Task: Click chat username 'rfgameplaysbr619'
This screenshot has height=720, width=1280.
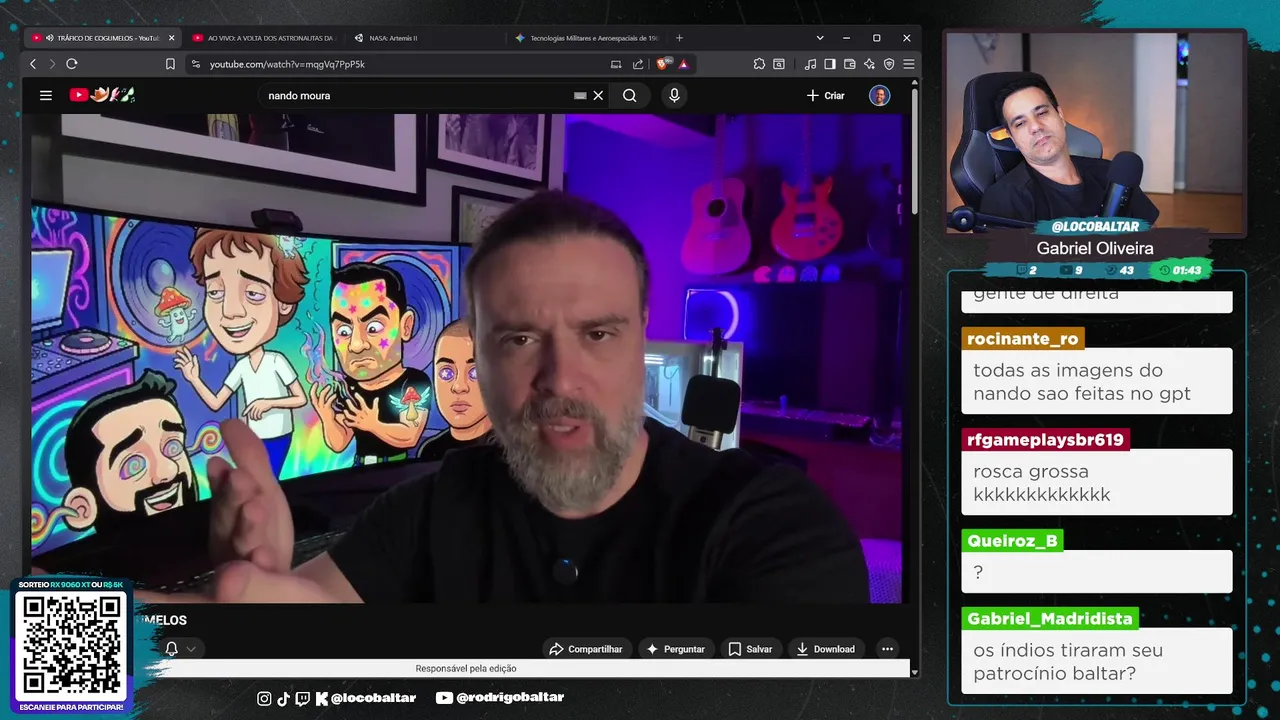Action: (x=1045, y=440)
